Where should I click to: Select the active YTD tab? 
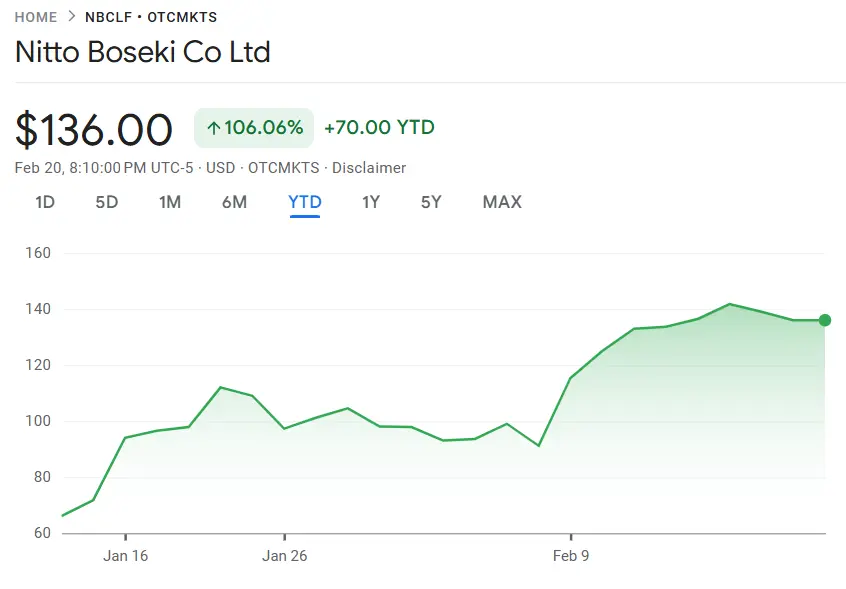[x=305, y=202]
